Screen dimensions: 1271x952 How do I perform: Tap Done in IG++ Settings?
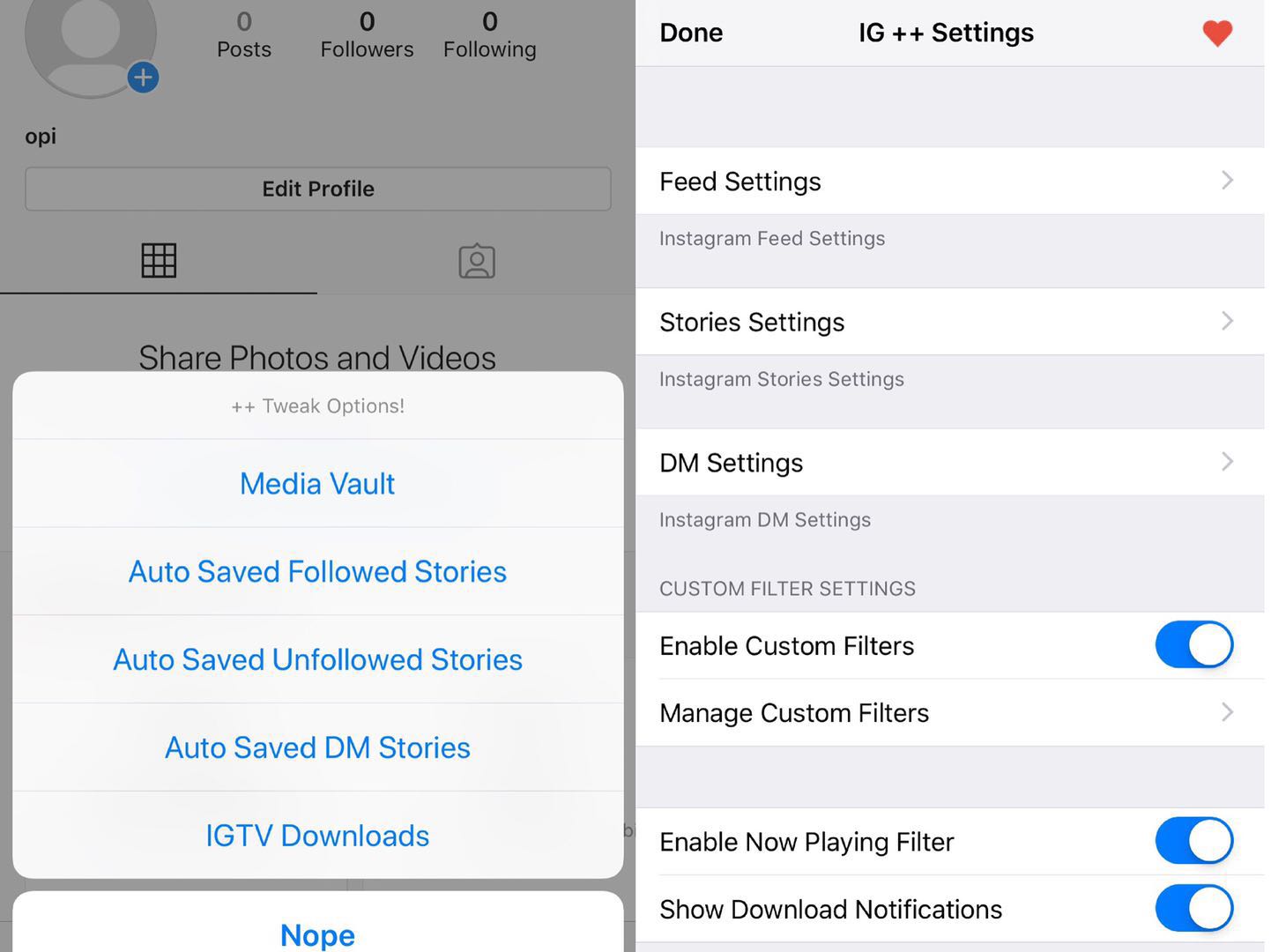click(x=691, y=33)
